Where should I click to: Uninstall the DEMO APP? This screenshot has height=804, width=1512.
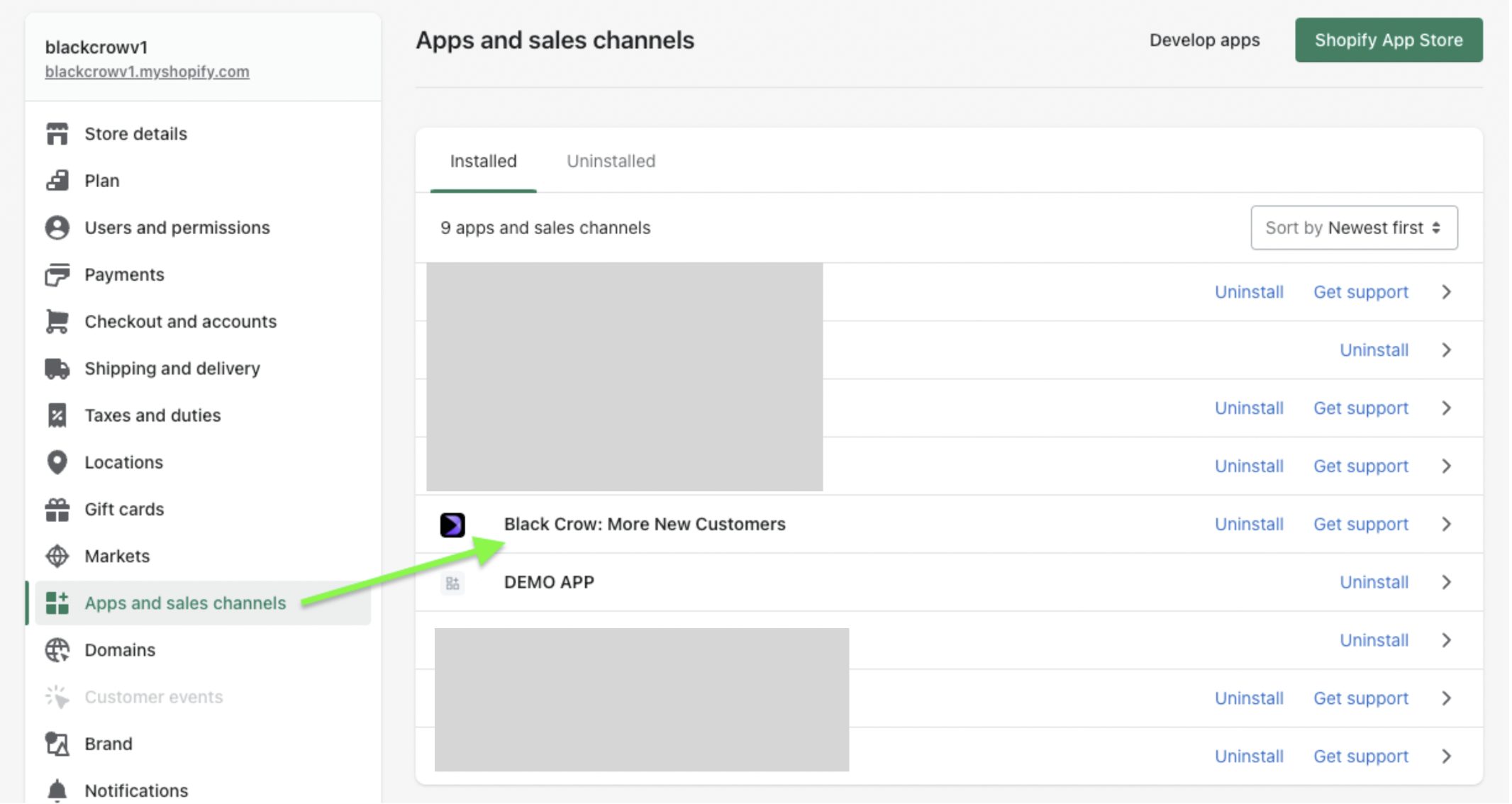1374,582
